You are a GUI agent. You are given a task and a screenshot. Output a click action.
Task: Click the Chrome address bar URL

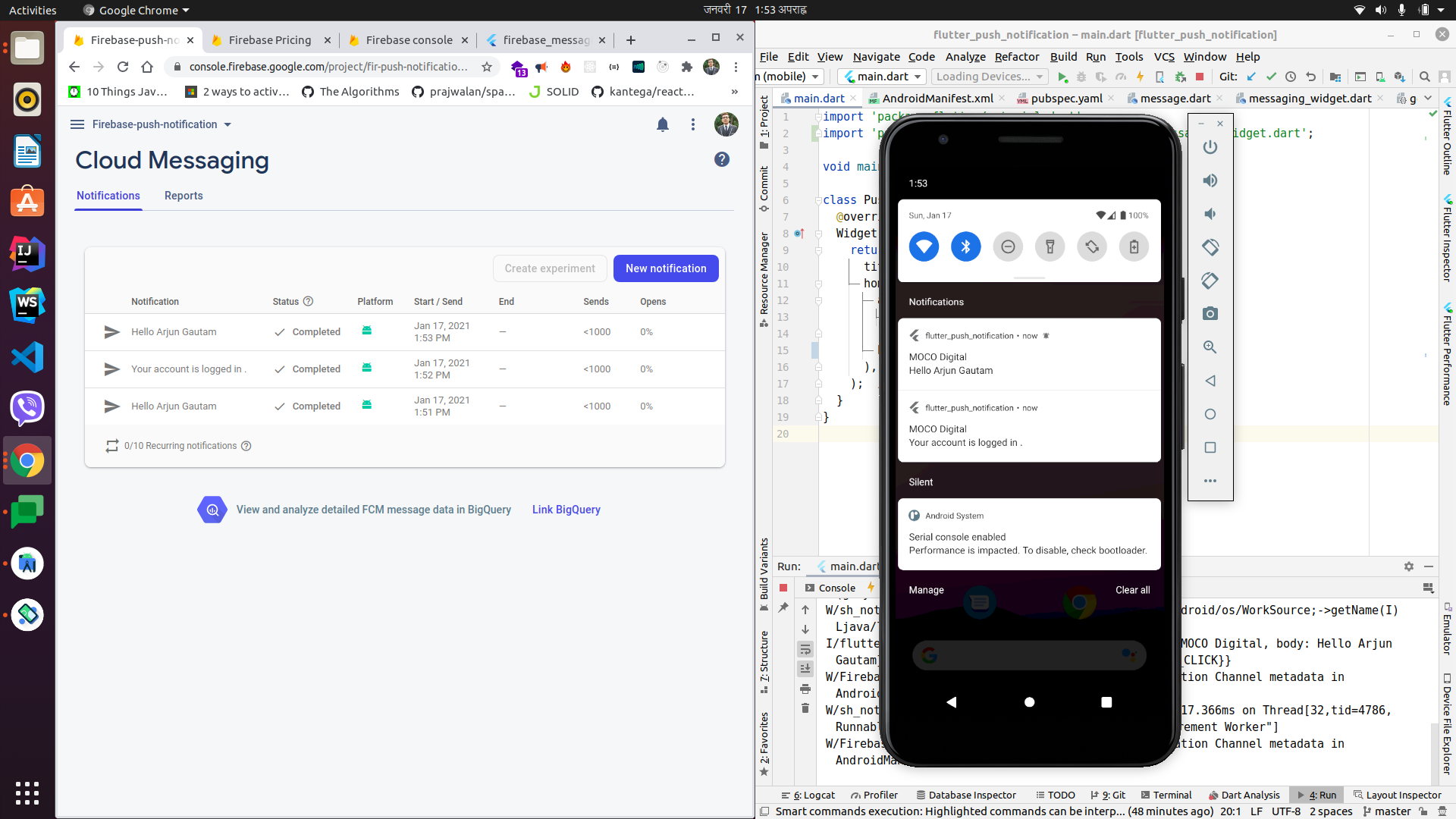pos(328,67)
